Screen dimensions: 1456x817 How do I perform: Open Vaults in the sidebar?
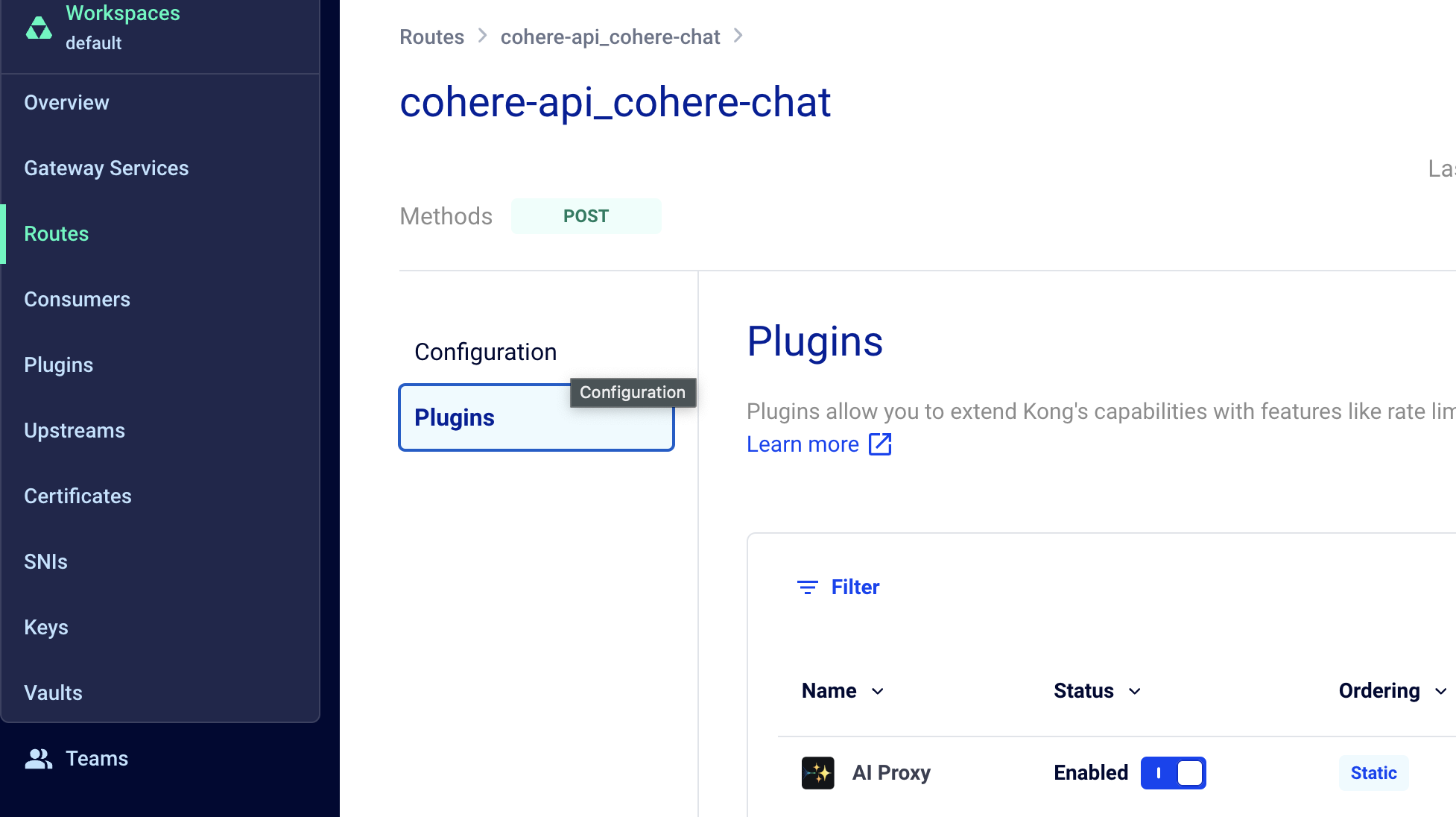click(54, 693)
